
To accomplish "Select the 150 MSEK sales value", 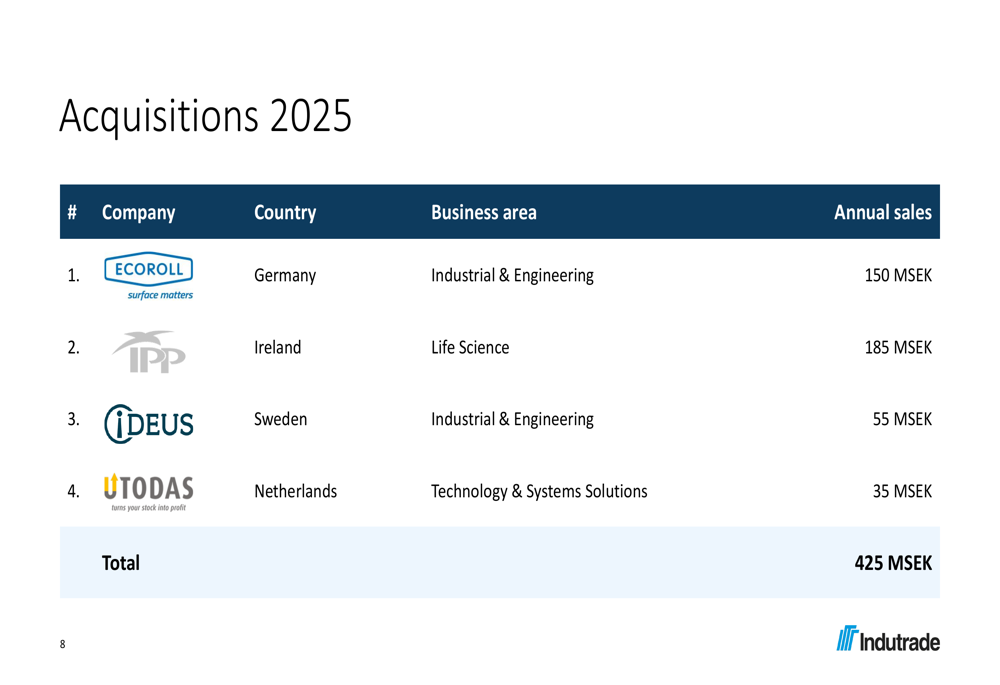I will 898,276.
